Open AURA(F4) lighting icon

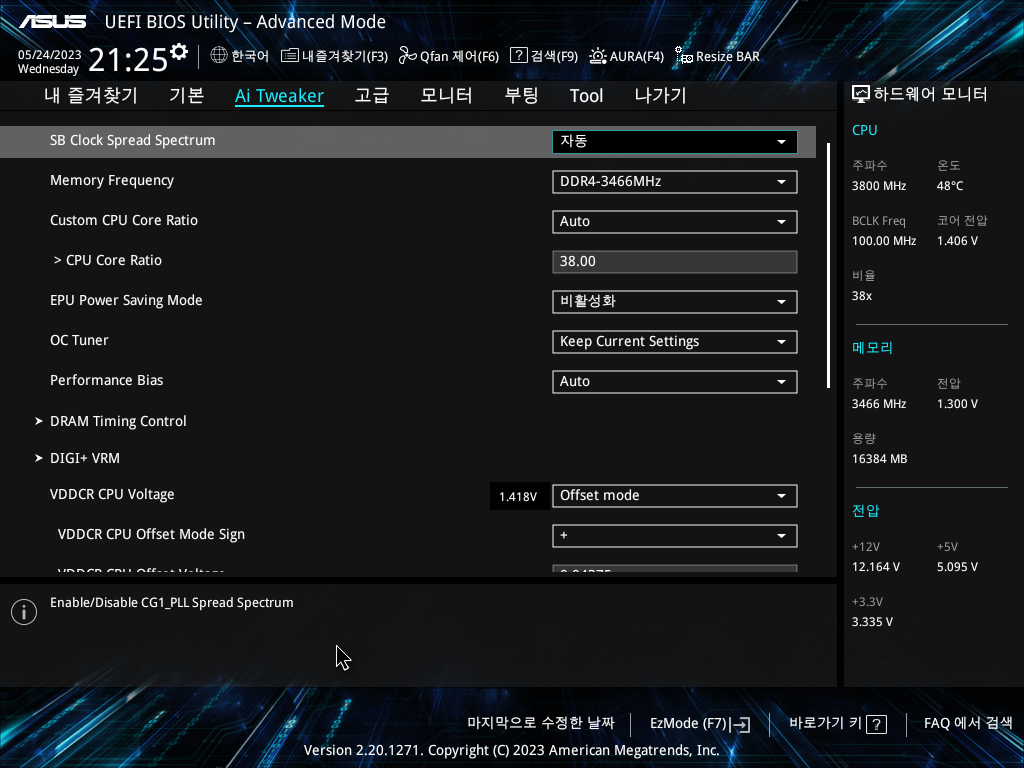(598, 56)
